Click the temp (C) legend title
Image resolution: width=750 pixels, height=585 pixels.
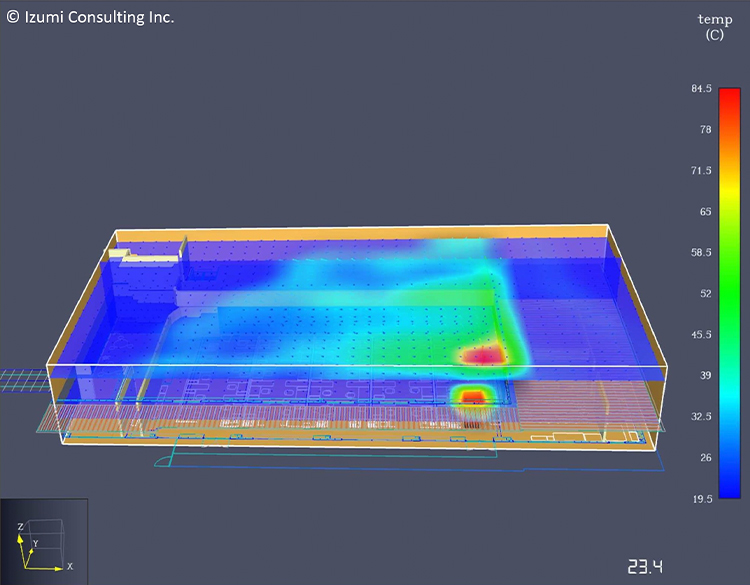tap(714, 27)
